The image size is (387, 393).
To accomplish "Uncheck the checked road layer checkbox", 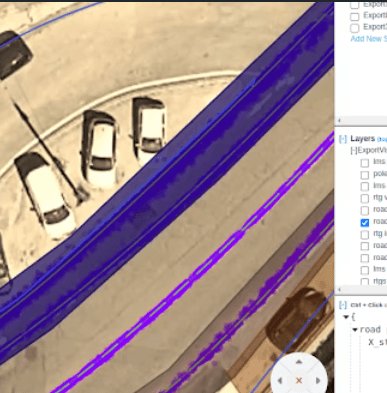I will pyautogui.click(x=365, y=223).
